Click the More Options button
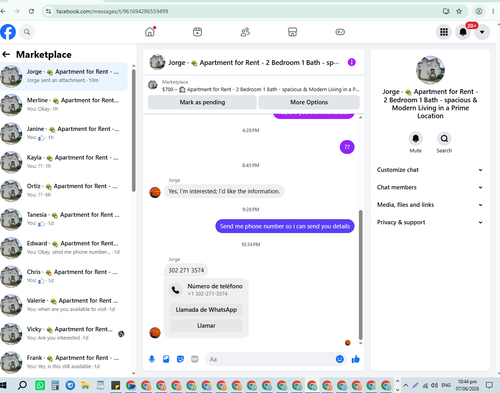The width and height of the screenshot is (500, 393). click(309, 102)
